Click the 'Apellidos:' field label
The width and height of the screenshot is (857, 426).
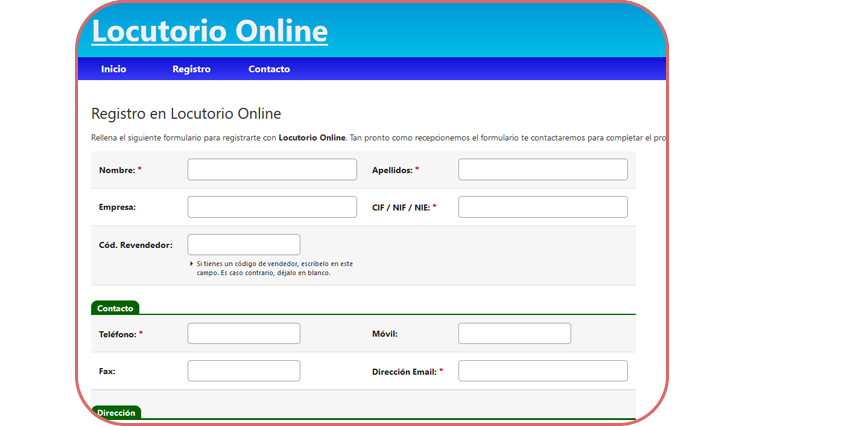coord(392,170)
